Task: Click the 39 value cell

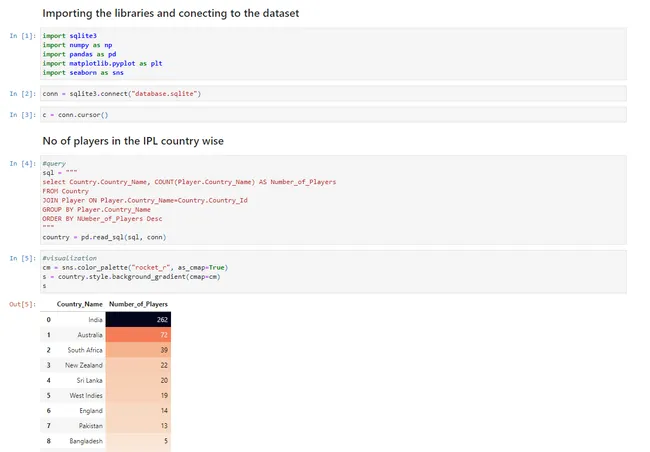Action: (138, 350)
